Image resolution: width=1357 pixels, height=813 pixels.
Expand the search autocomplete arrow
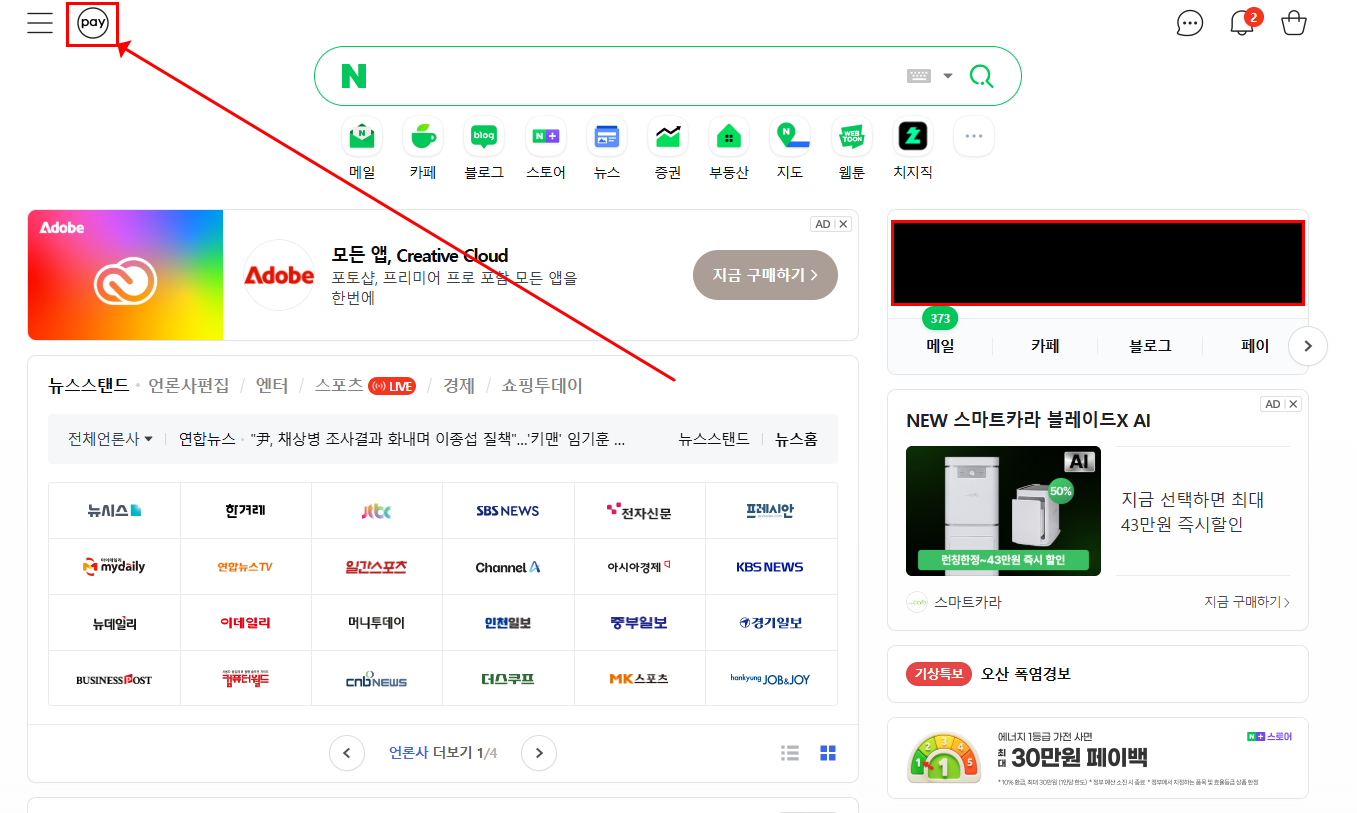tap(948, 76)
